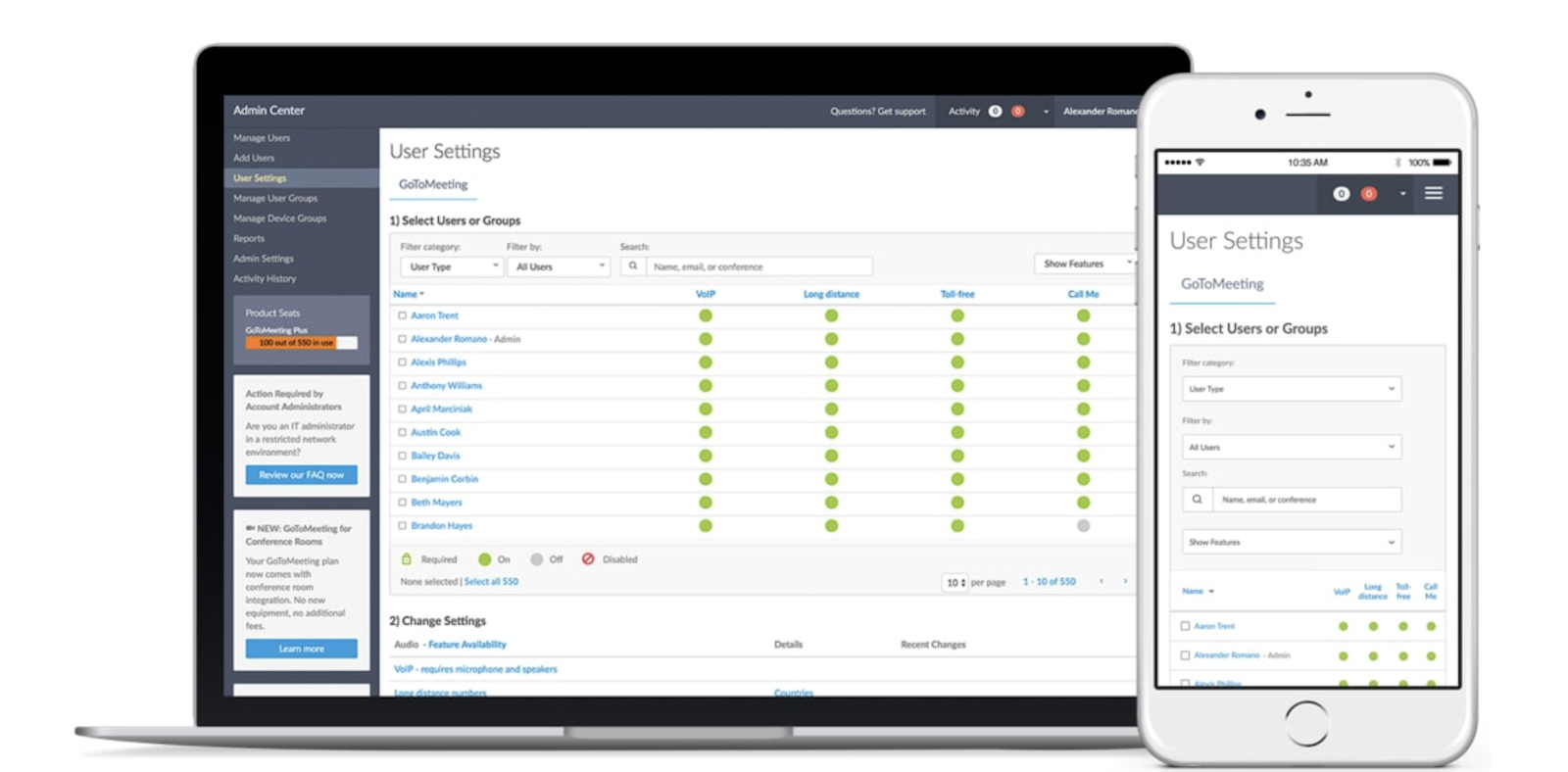Open the All Users filter dropdown on laptop
The image size is (1568, 772).
click(559, 266)
